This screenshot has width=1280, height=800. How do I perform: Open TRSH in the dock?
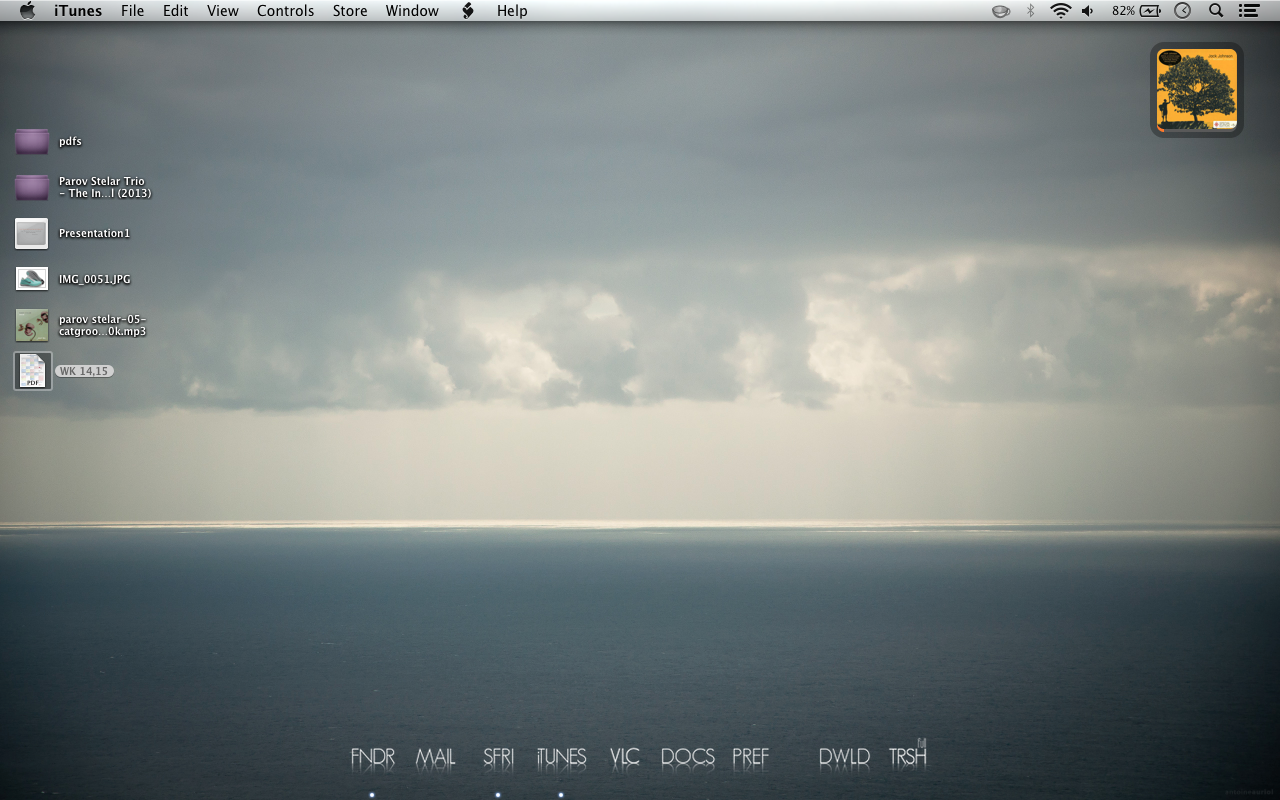click(x=908, y=755)
